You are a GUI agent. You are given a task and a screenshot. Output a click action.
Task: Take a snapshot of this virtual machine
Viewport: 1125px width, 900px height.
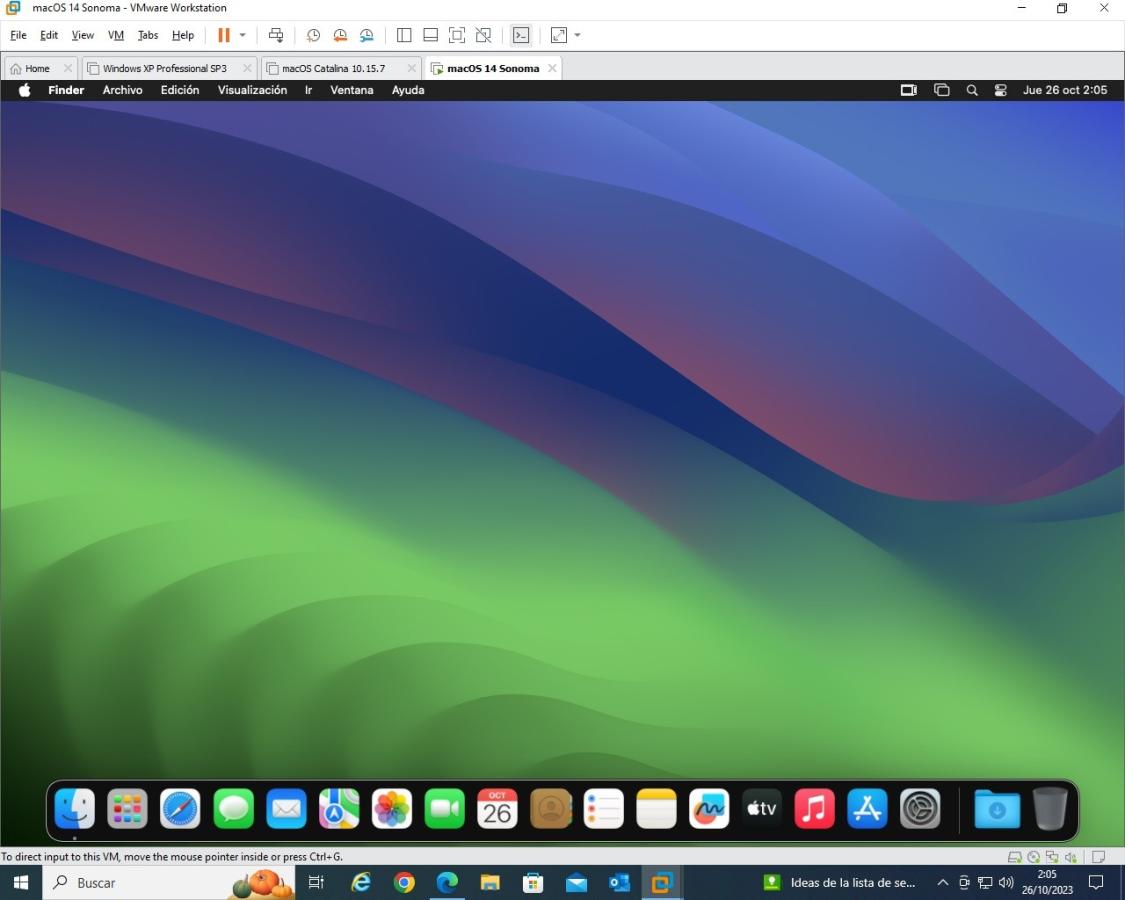[x=313, y=35]
